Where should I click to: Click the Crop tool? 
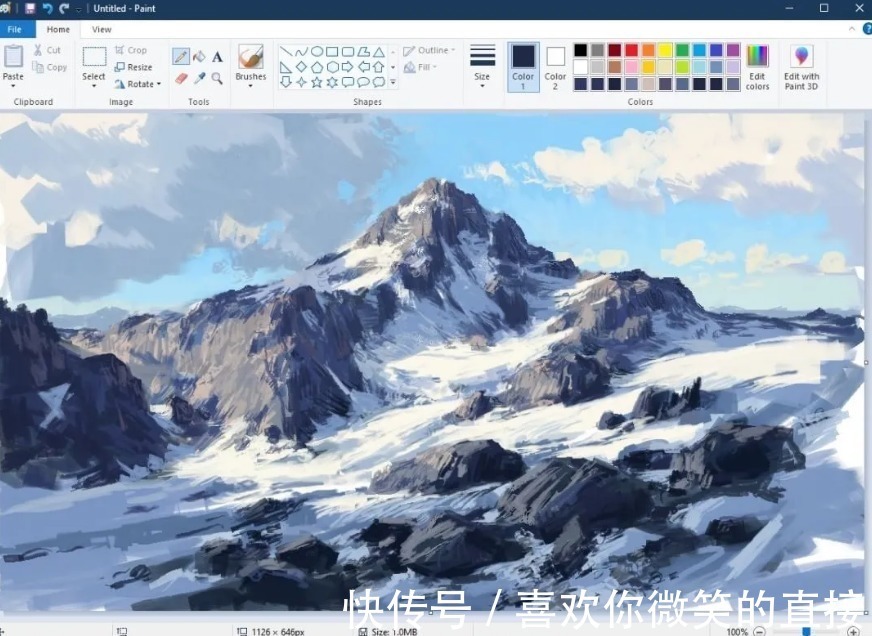point(133,49)
